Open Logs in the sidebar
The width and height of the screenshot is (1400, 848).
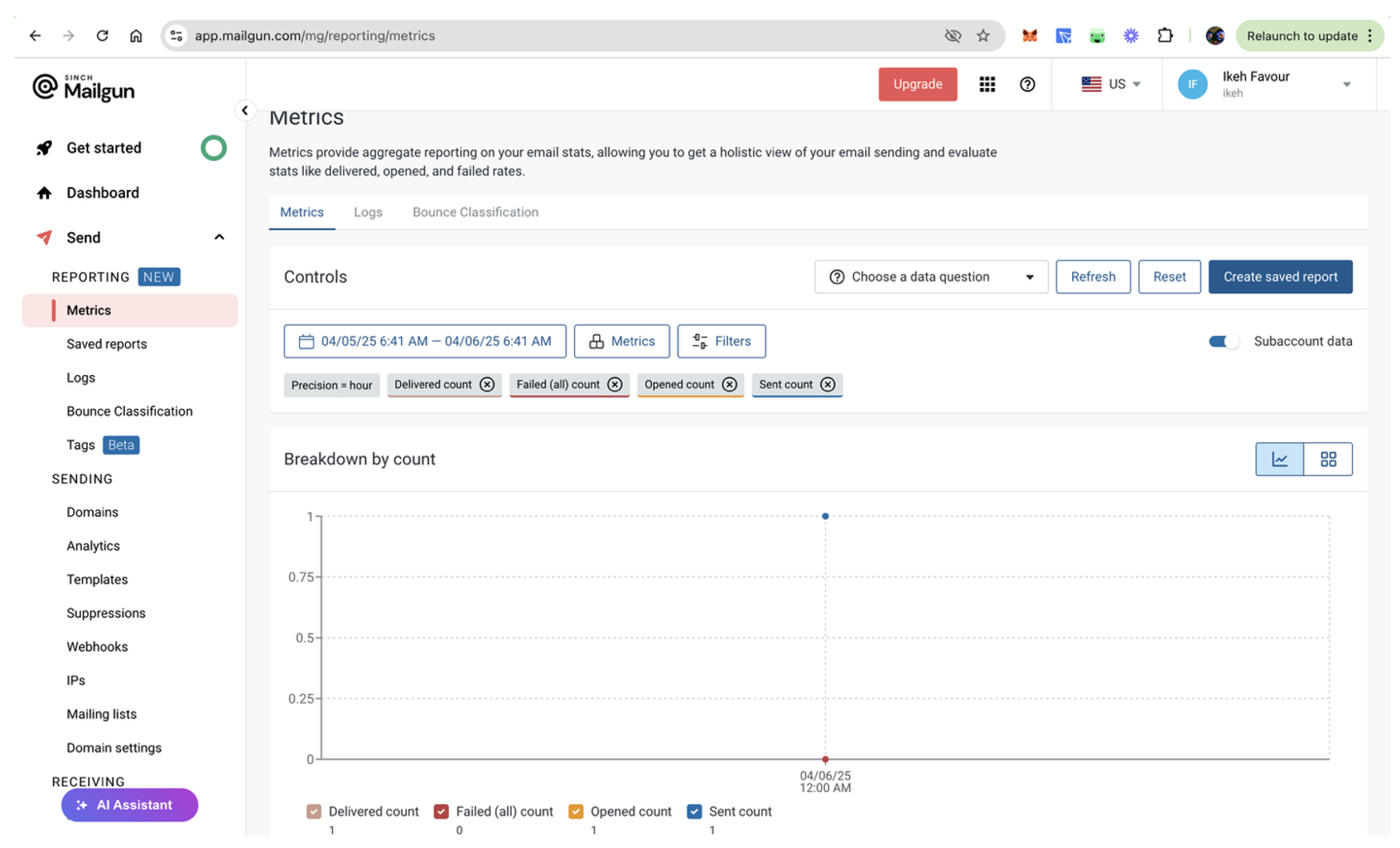click(81, 378)
